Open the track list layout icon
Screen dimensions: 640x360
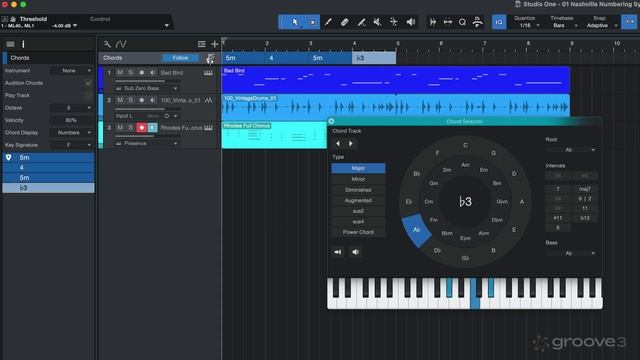pos(202,44)
